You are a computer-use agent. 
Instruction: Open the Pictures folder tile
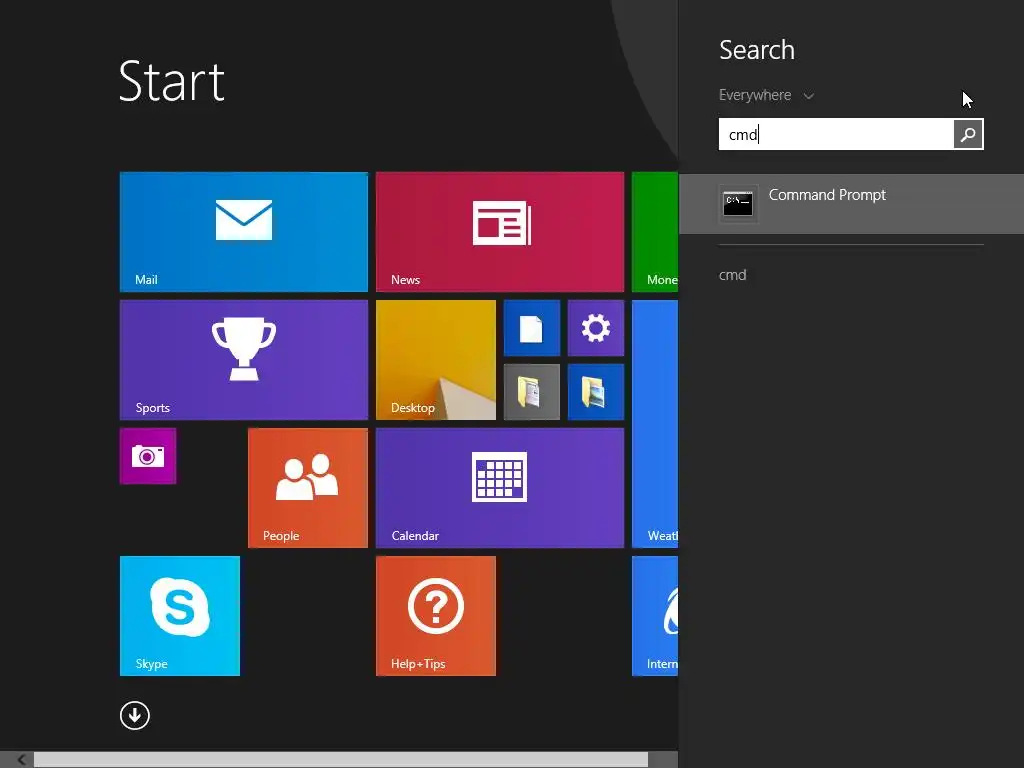coord(596,392)
